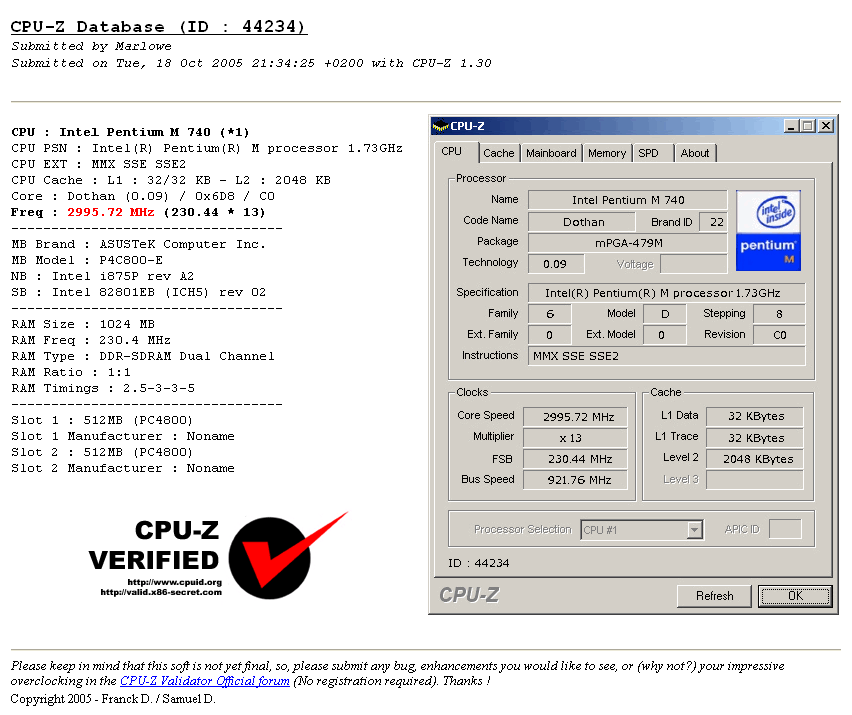Click the FSB value 230.44 MHz
Viewport: 852px width, 715px height.
tap(575, 459)
